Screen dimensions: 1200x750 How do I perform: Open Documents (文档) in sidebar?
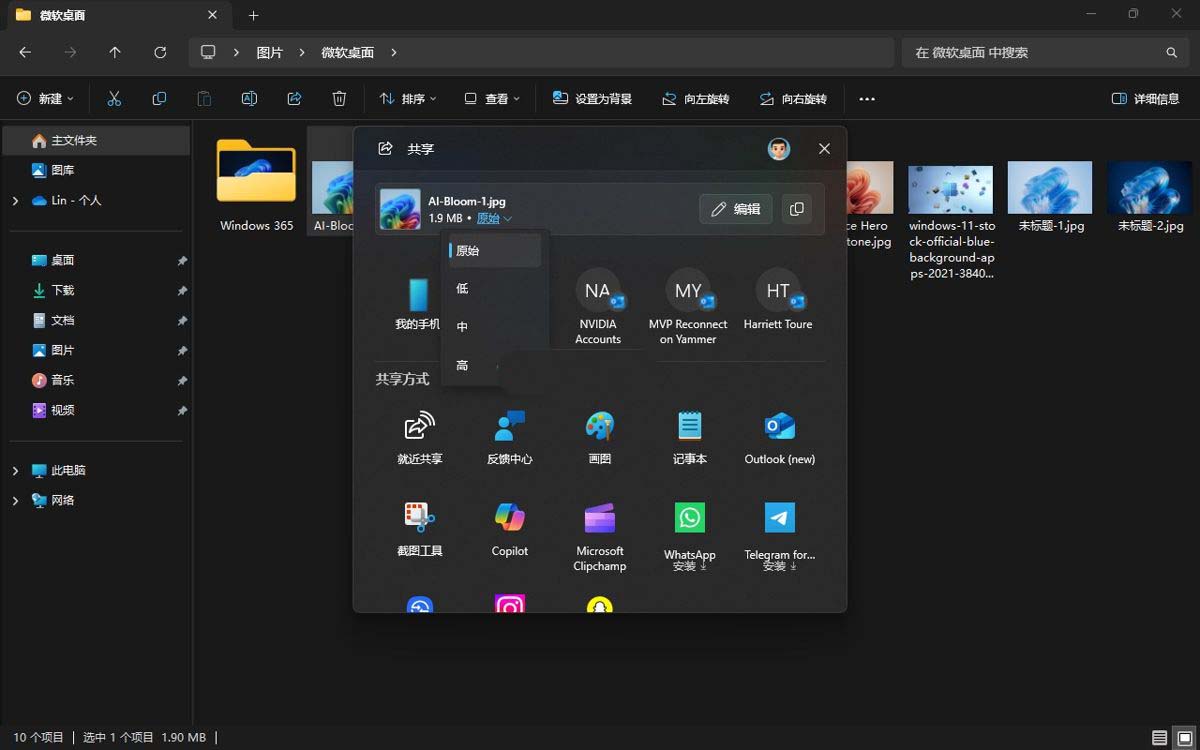coord(97,320)
